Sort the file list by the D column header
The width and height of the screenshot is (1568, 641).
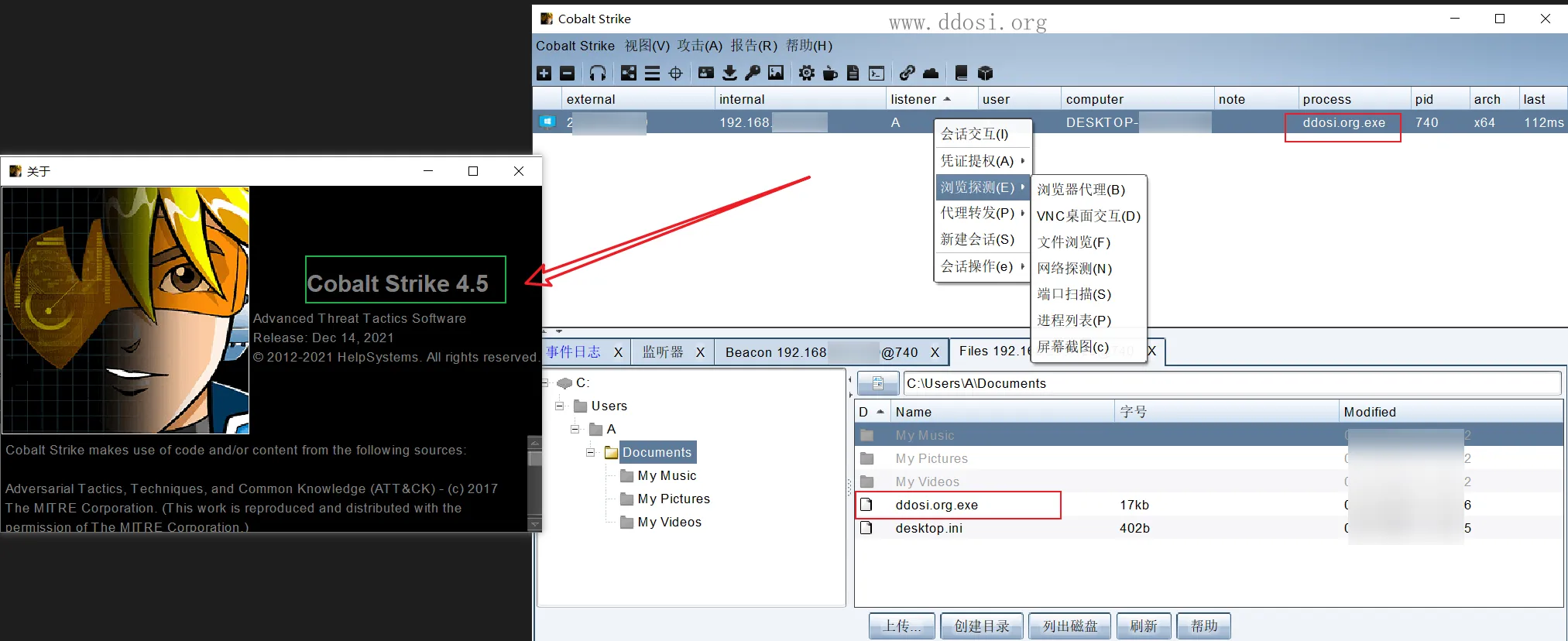tap(871, 412)
